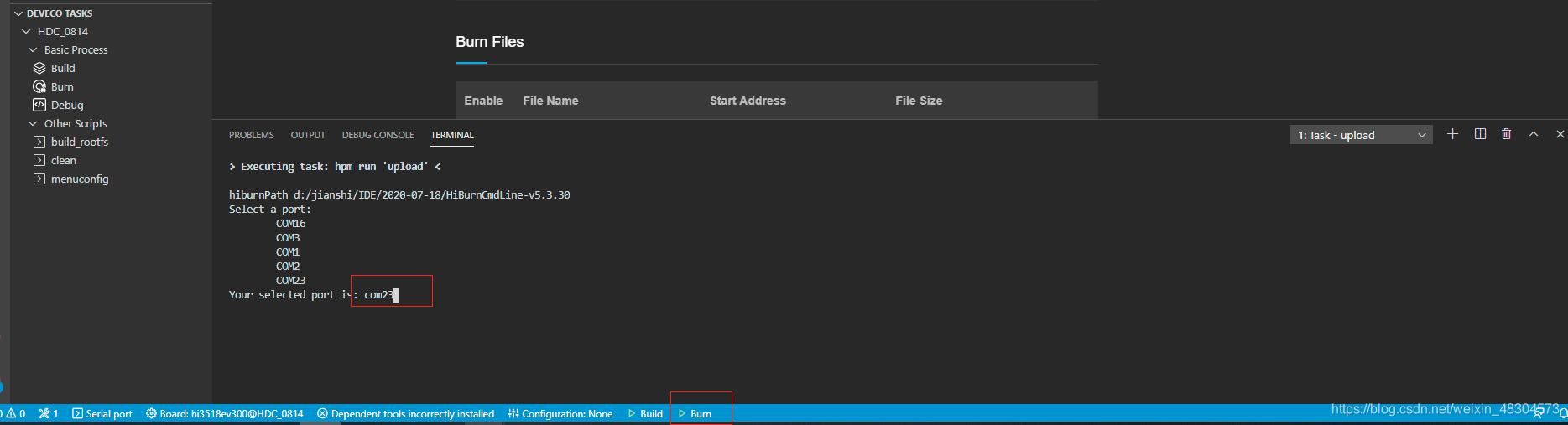1568x425 pixels.
Task: Click COM16 in port list
Action: [290, 224]
